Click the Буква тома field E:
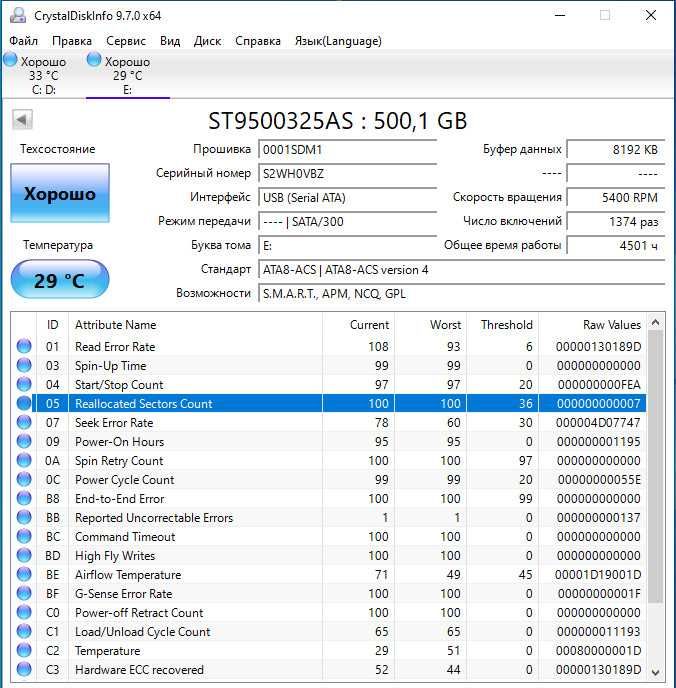676x688 pixels. pyautogui.click(x=347, y=245)
